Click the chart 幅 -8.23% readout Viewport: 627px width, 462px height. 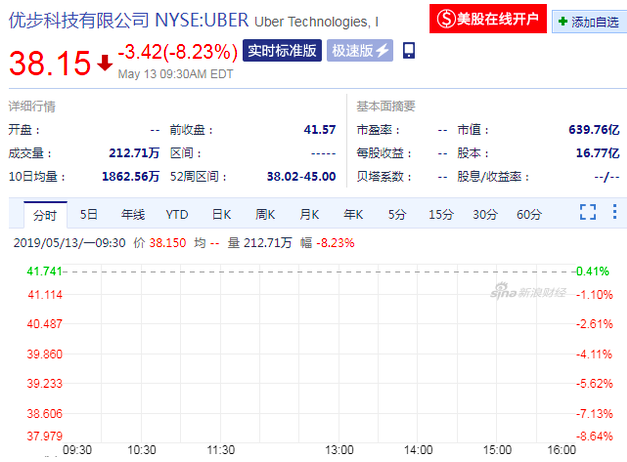(327, 243)
